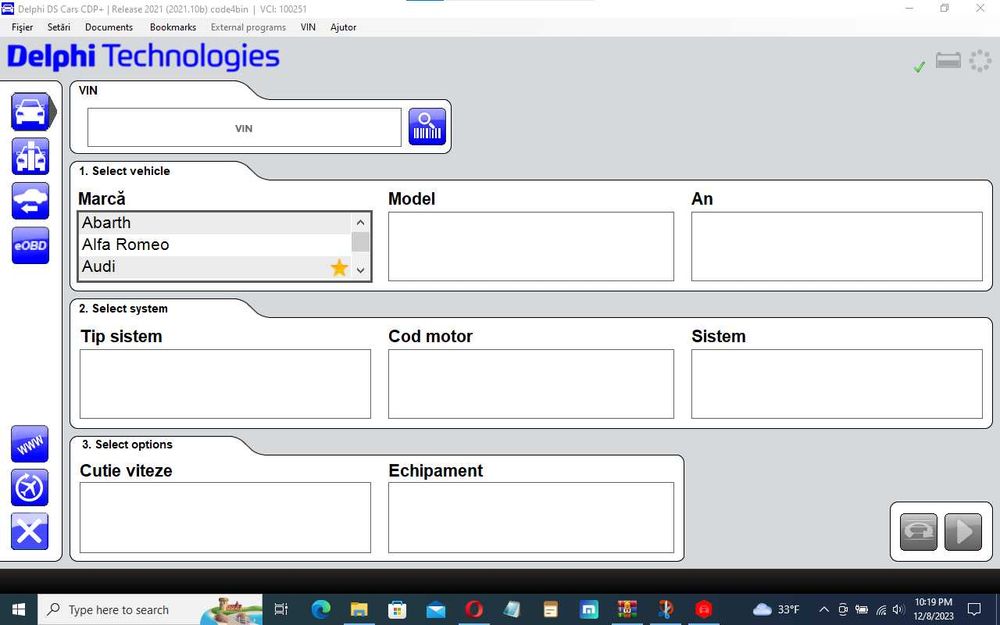Open the External programs menu

coord(248,27)
